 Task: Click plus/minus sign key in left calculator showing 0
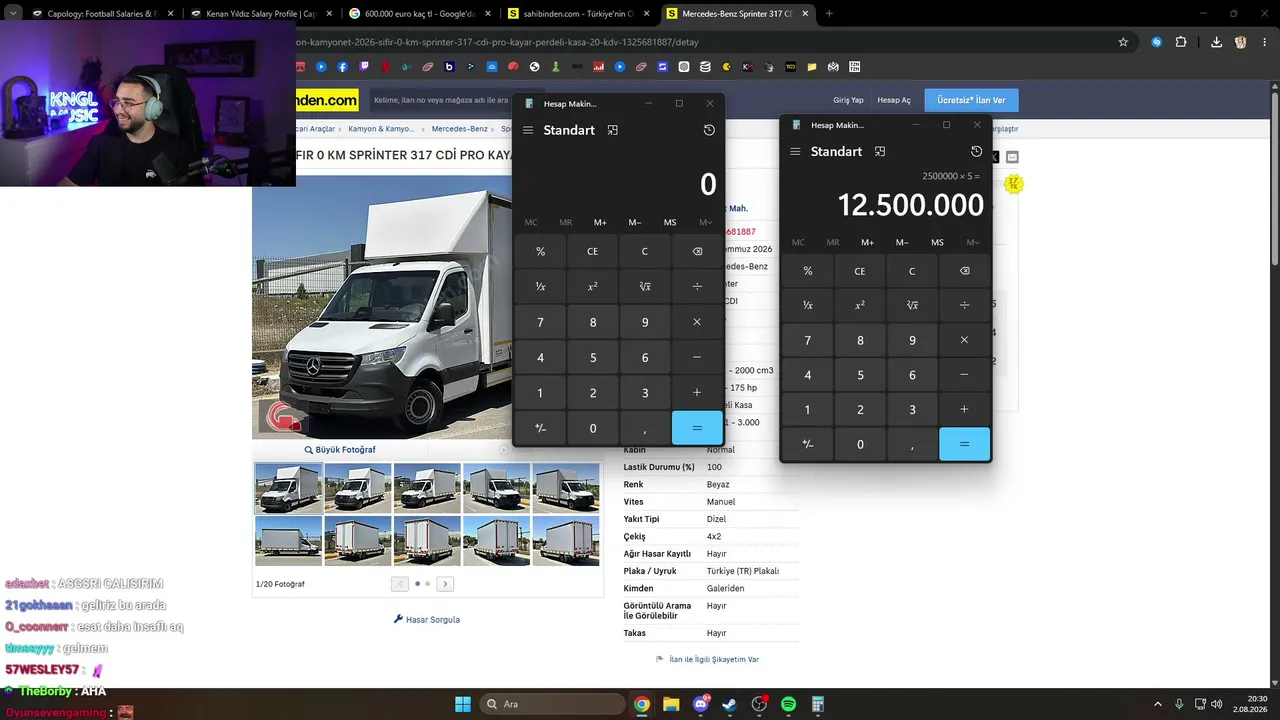(540, 428)
